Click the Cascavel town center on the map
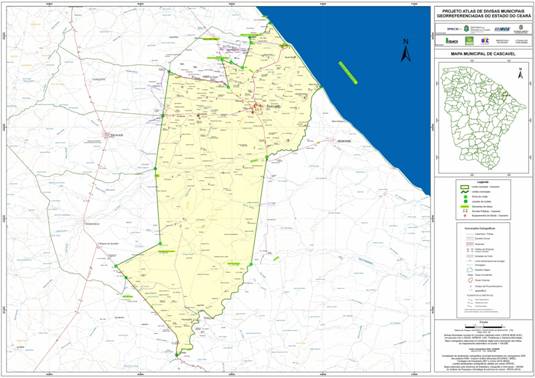This screenshot has width=535, height=378. [x=257, y=107]
